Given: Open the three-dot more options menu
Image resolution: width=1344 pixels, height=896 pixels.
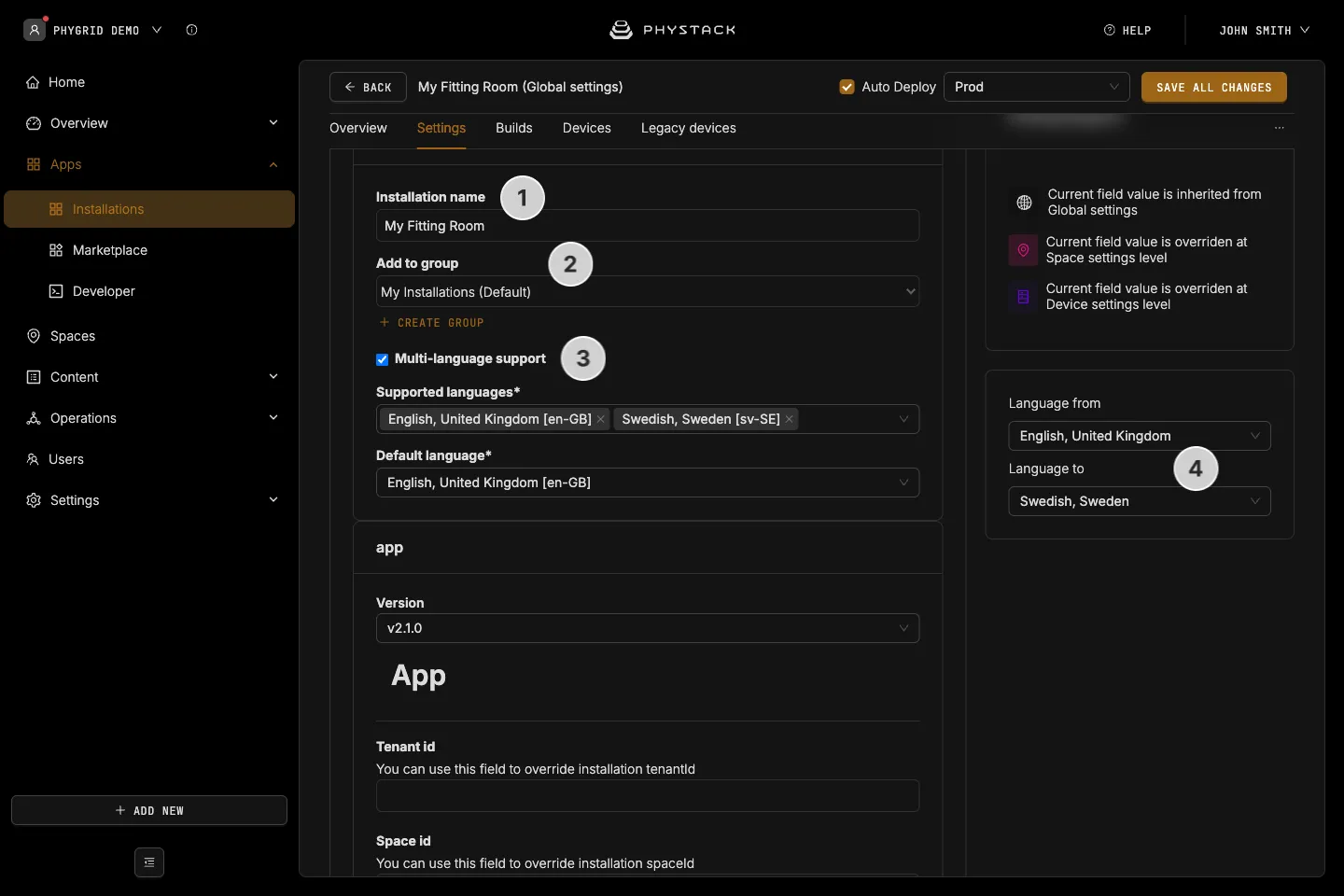Looking at the screenshot, I should 1280,128.
